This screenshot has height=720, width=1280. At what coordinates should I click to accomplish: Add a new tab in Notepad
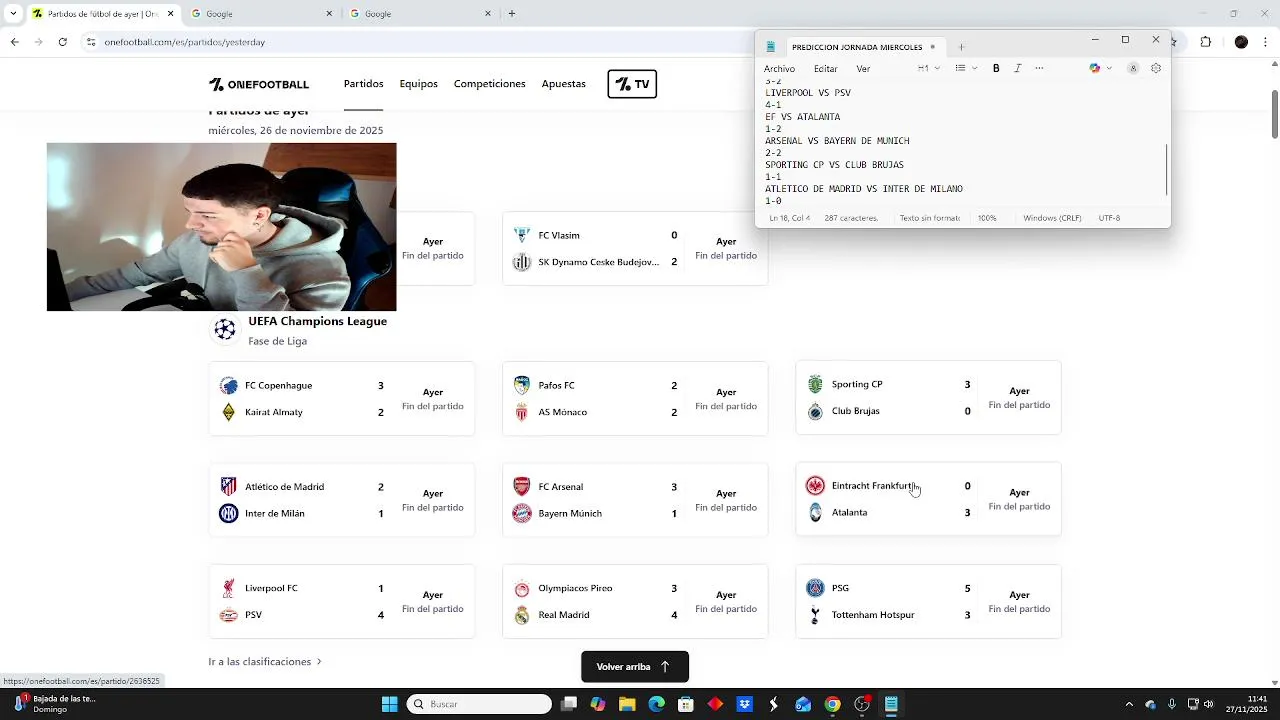pyautogui.click(x=961, y=47)
